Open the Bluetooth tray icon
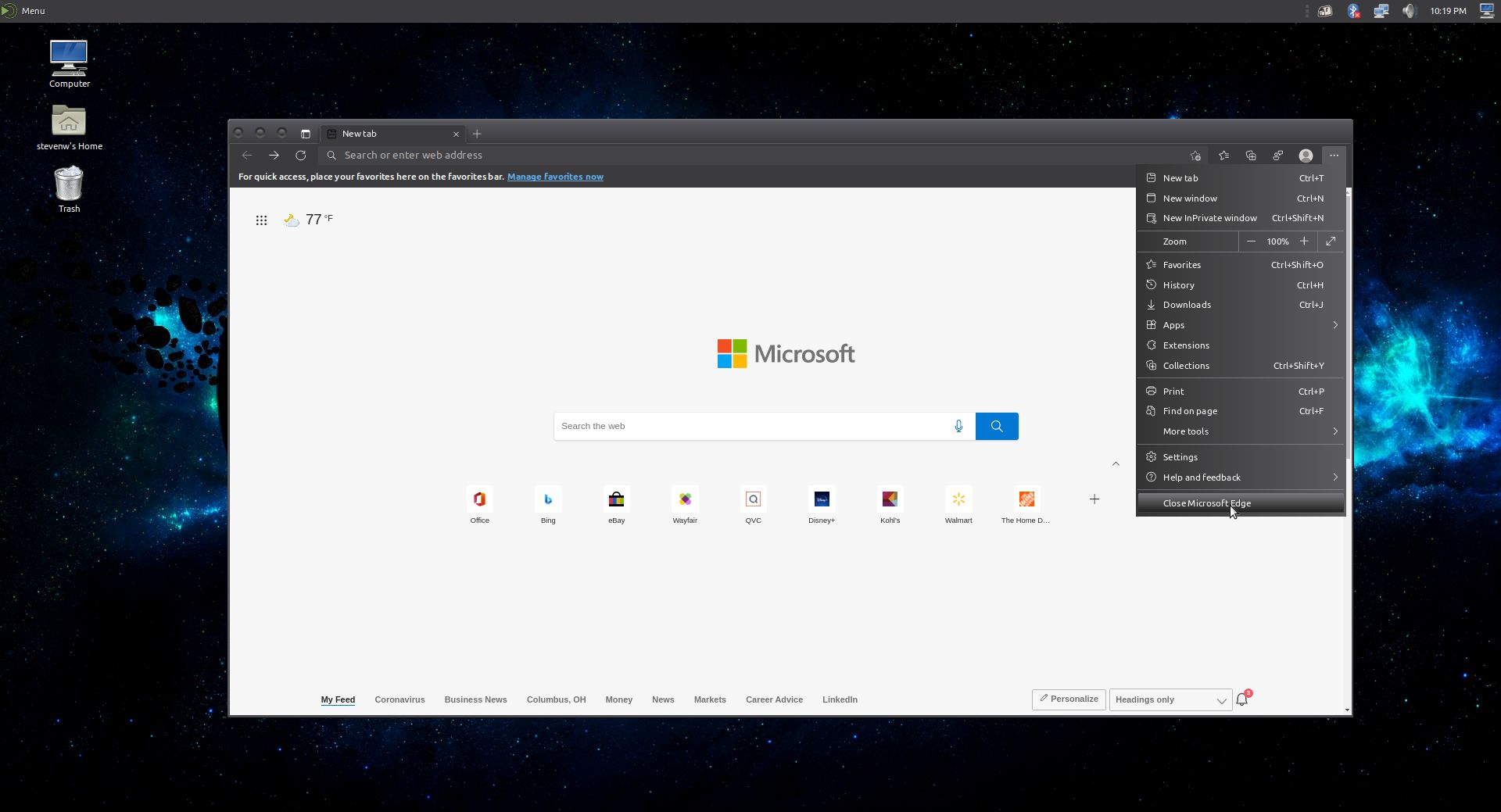 pyautogui.click(x=1353, y=11)
